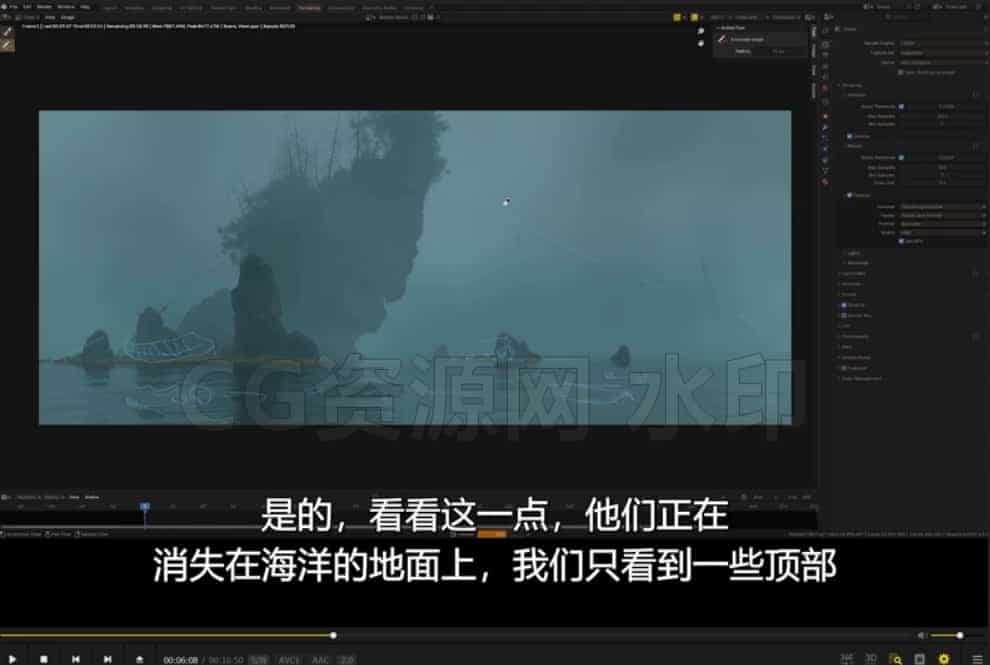This screenshot has height=665, width=990.
Task: Toggle the Simplify panel checkbox
Action: [x=844, y=305]
